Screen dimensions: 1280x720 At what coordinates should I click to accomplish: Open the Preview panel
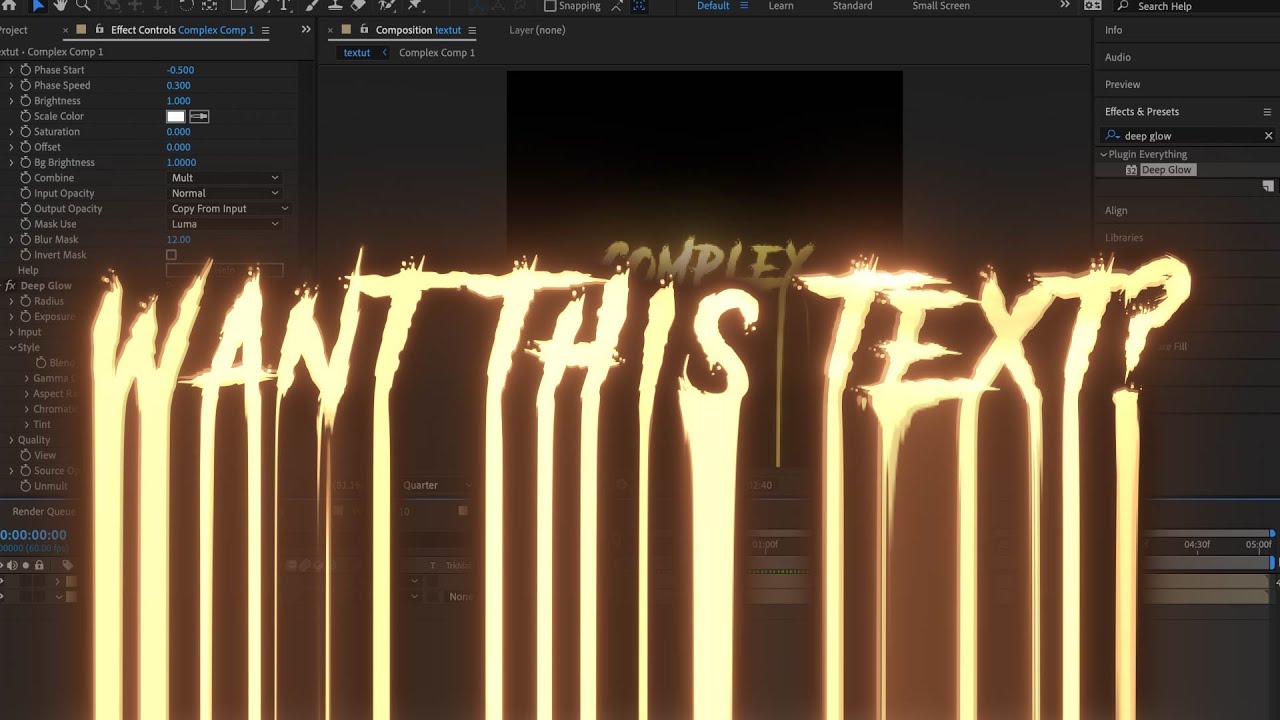click(x=1122, y=85)
